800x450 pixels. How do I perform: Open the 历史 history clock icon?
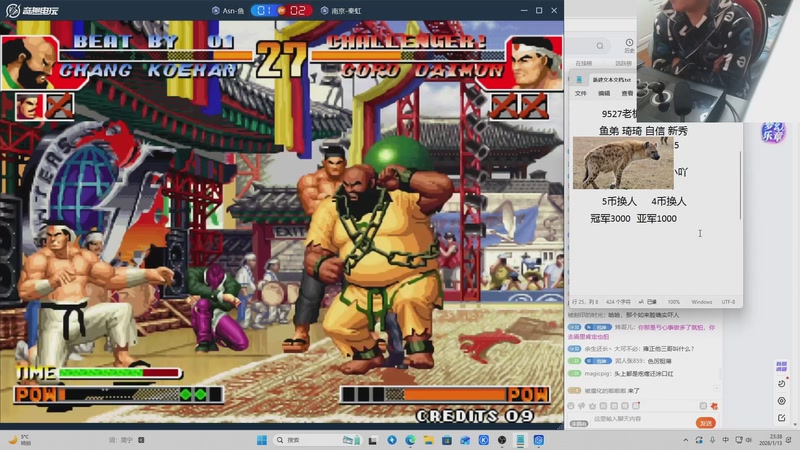coord(629,45)
